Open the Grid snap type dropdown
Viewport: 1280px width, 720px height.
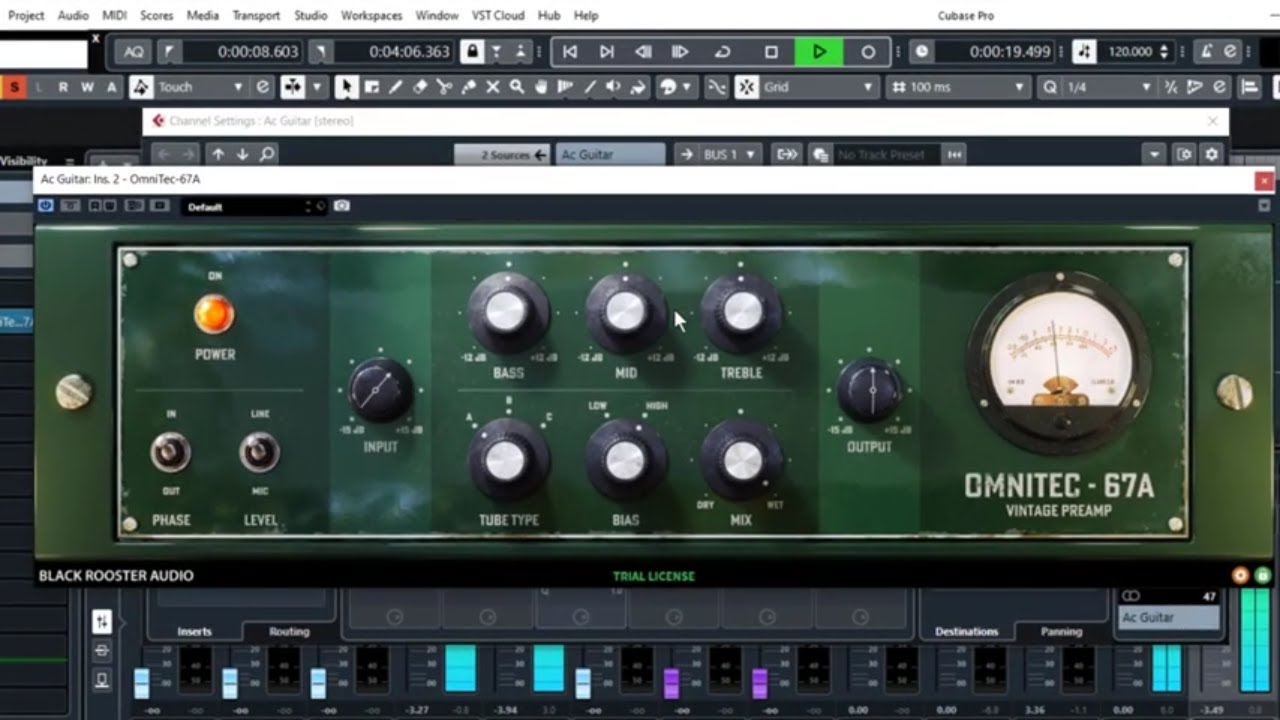[819, 87]
